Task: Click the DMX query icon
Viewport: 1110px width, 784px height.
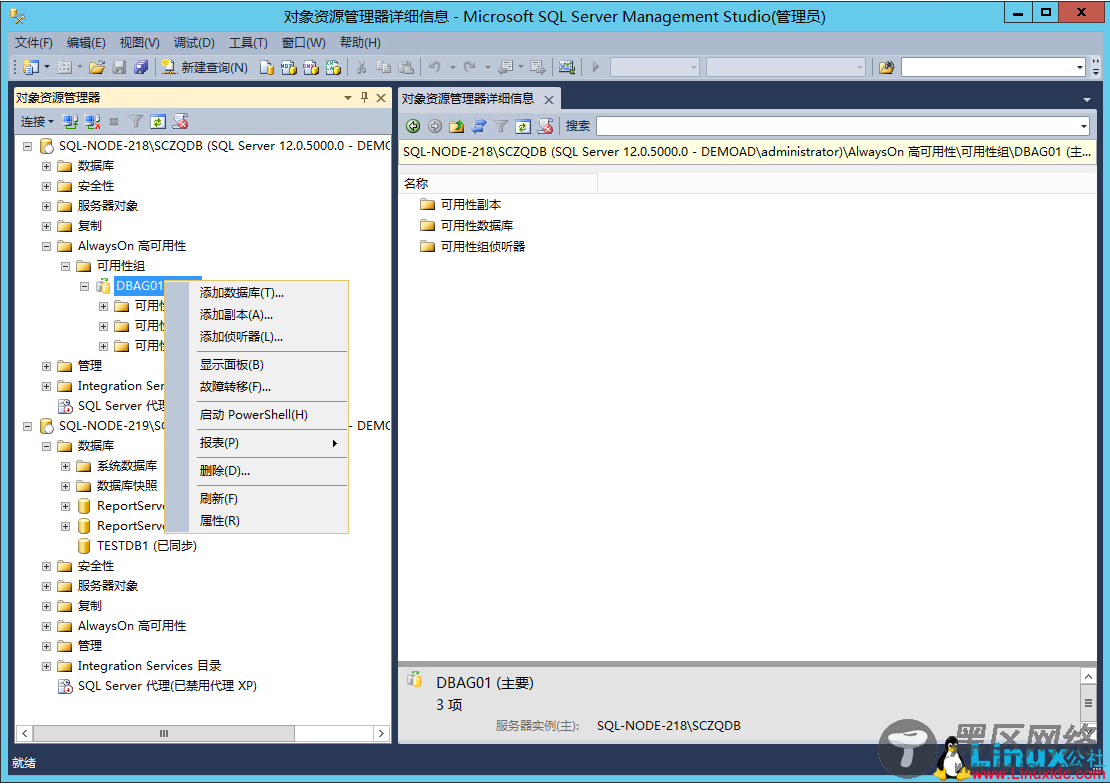Action: point(310,67)
